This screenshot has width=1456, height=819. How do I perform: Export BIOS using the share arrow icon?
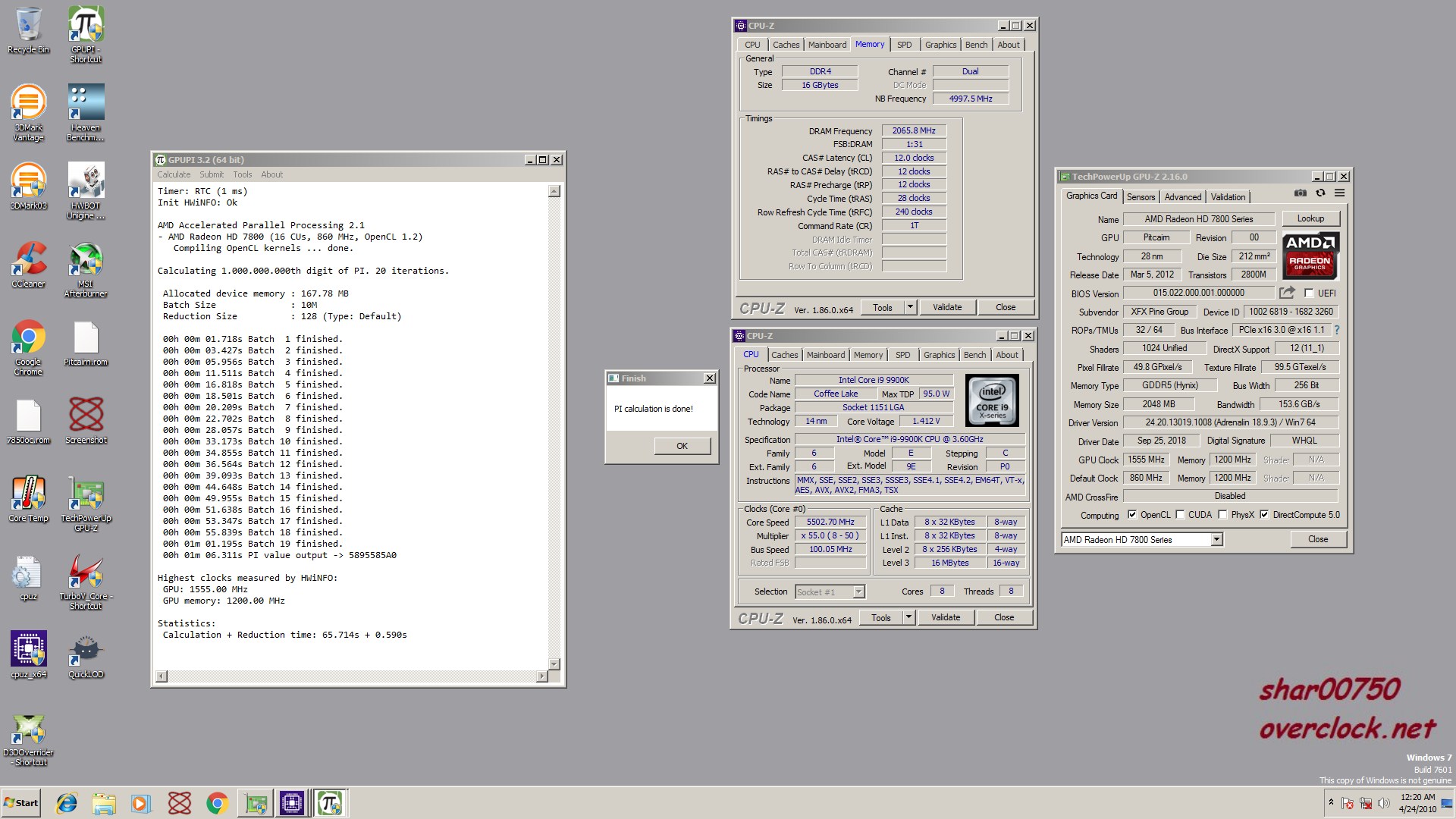(1287, 293)
